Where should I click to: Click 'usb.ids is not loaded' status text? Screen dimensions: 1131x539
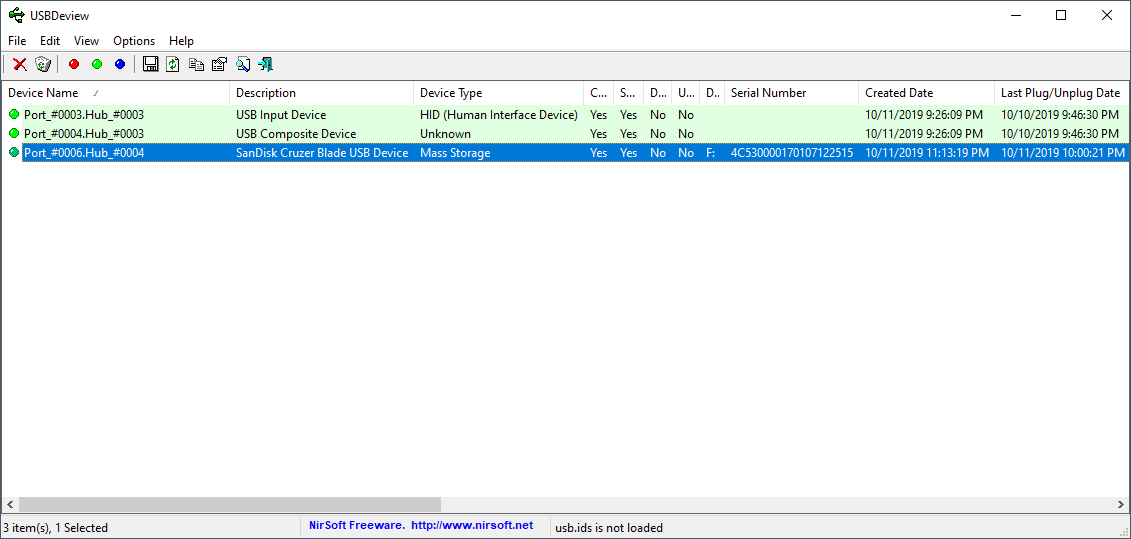pyautogui.click(x=609, y=527)
